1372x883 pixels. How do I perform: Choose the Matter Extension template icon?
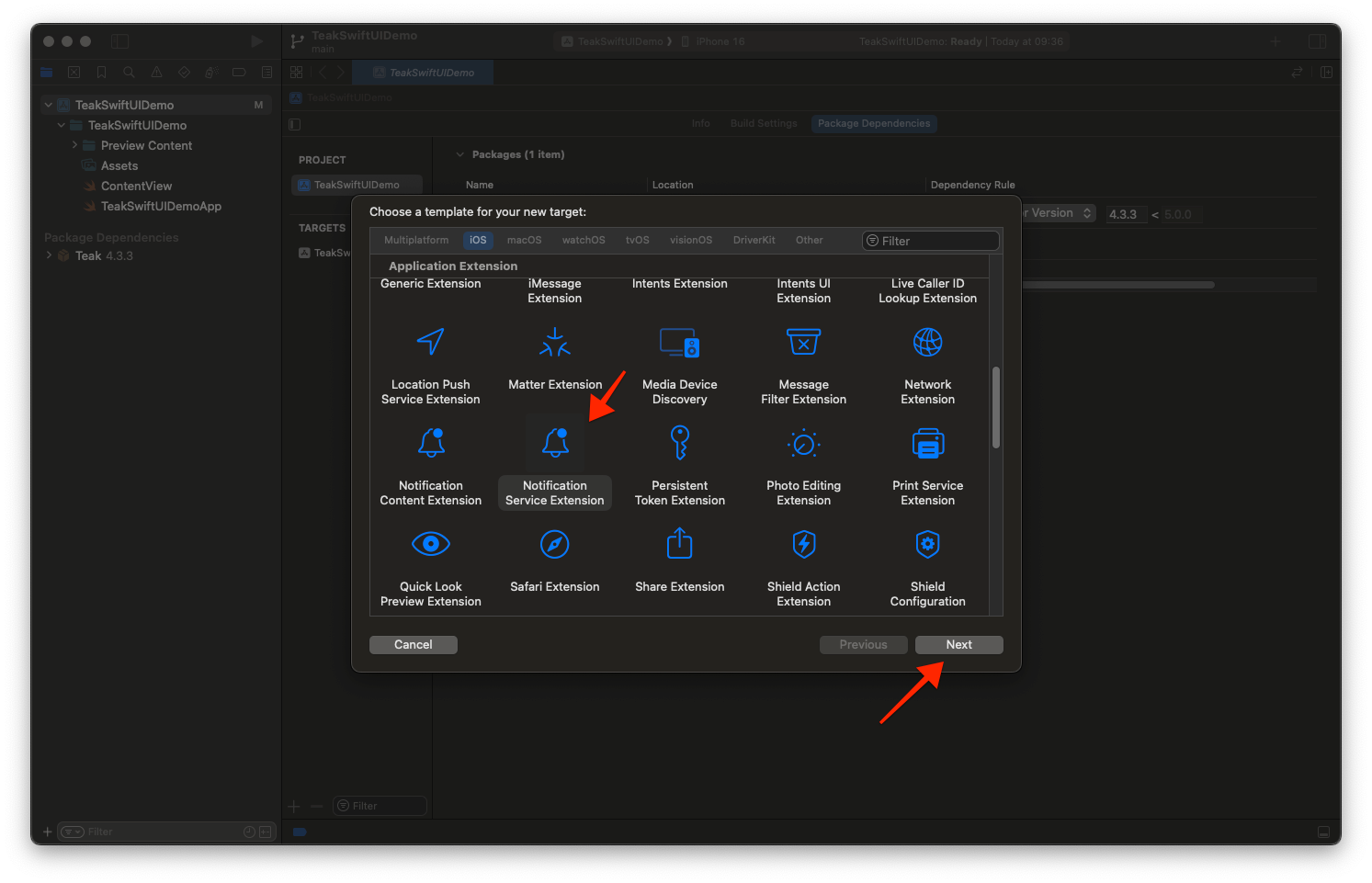point(555,343)
